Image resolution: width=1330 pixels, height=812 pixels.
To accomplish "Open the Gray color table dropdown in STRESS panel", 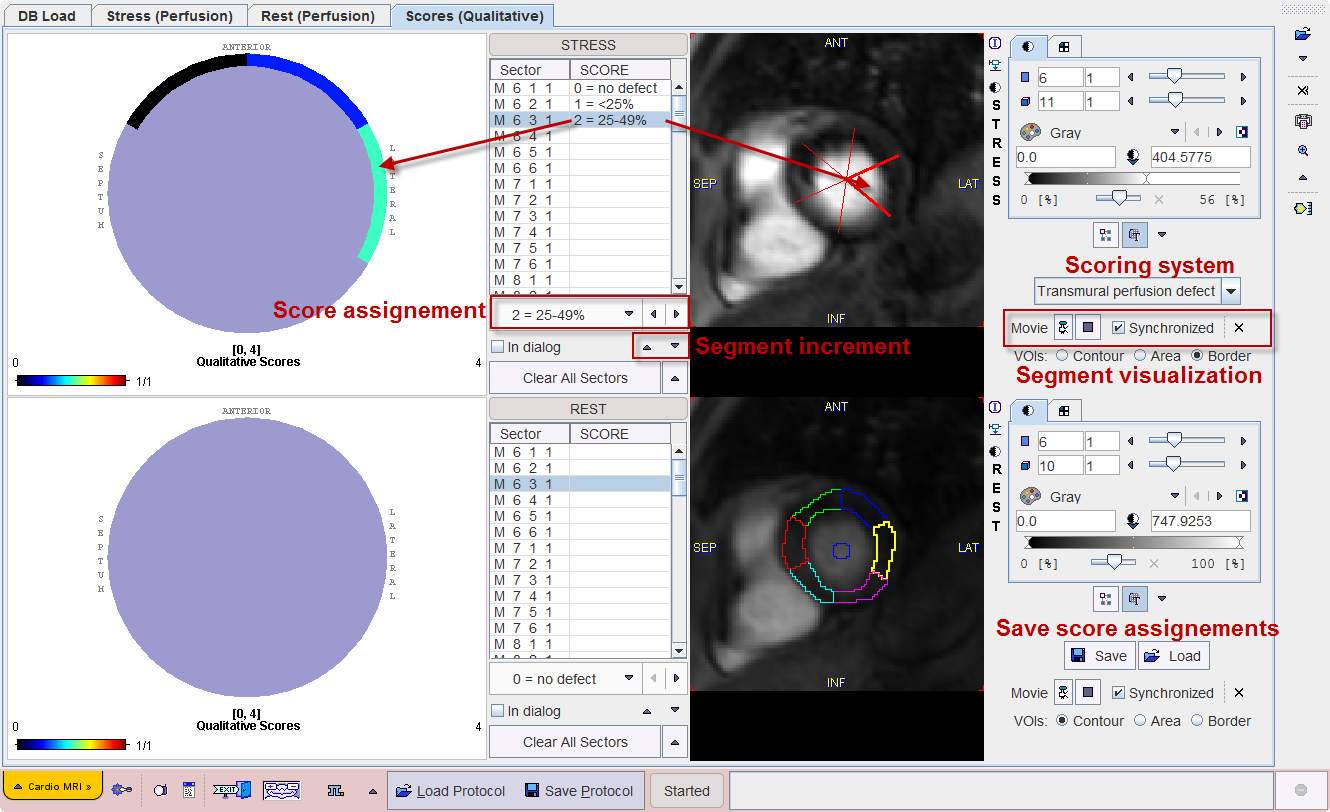I will coord(1175,132).
